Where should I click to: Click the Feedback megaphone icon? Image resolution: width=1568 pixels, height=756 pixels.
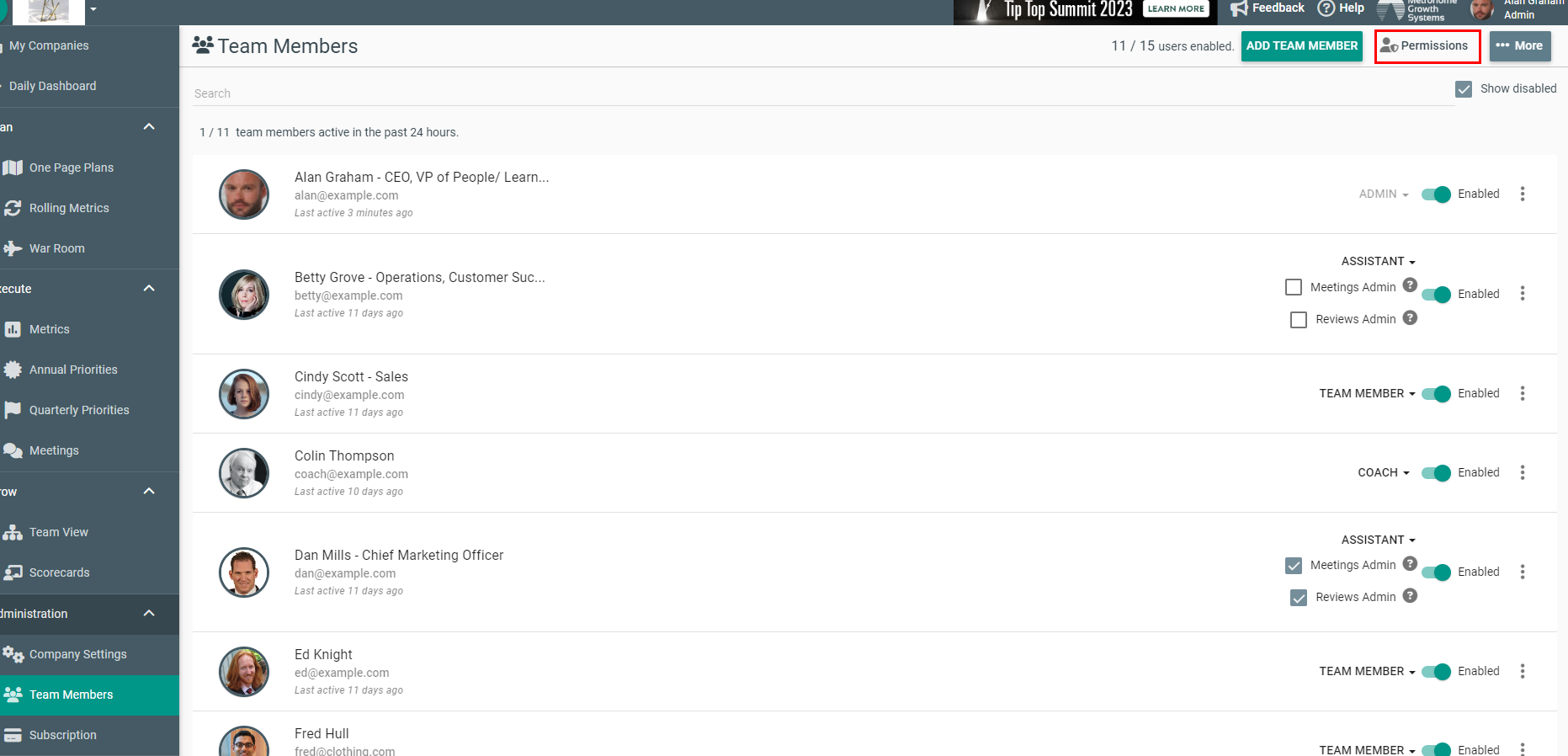pyautogui.click(x=1238, y=8)
